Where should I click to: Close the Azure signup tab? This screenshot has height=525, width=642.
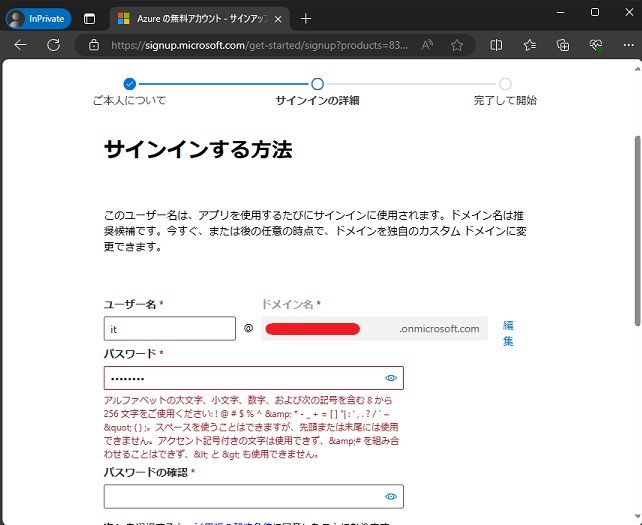click(278, 19)
